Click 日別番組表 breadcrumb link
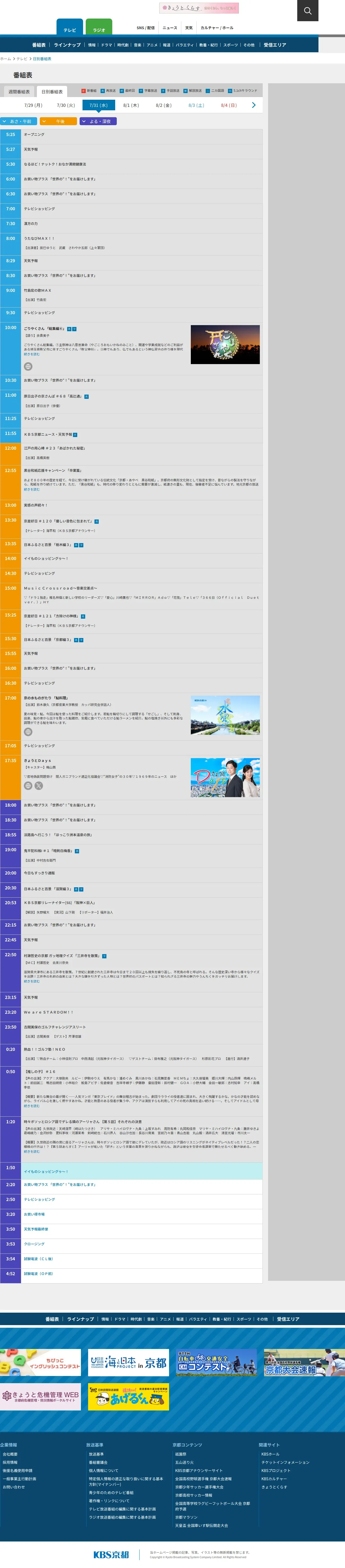This screenshot has height=1568, width=345. coord(42,59)
